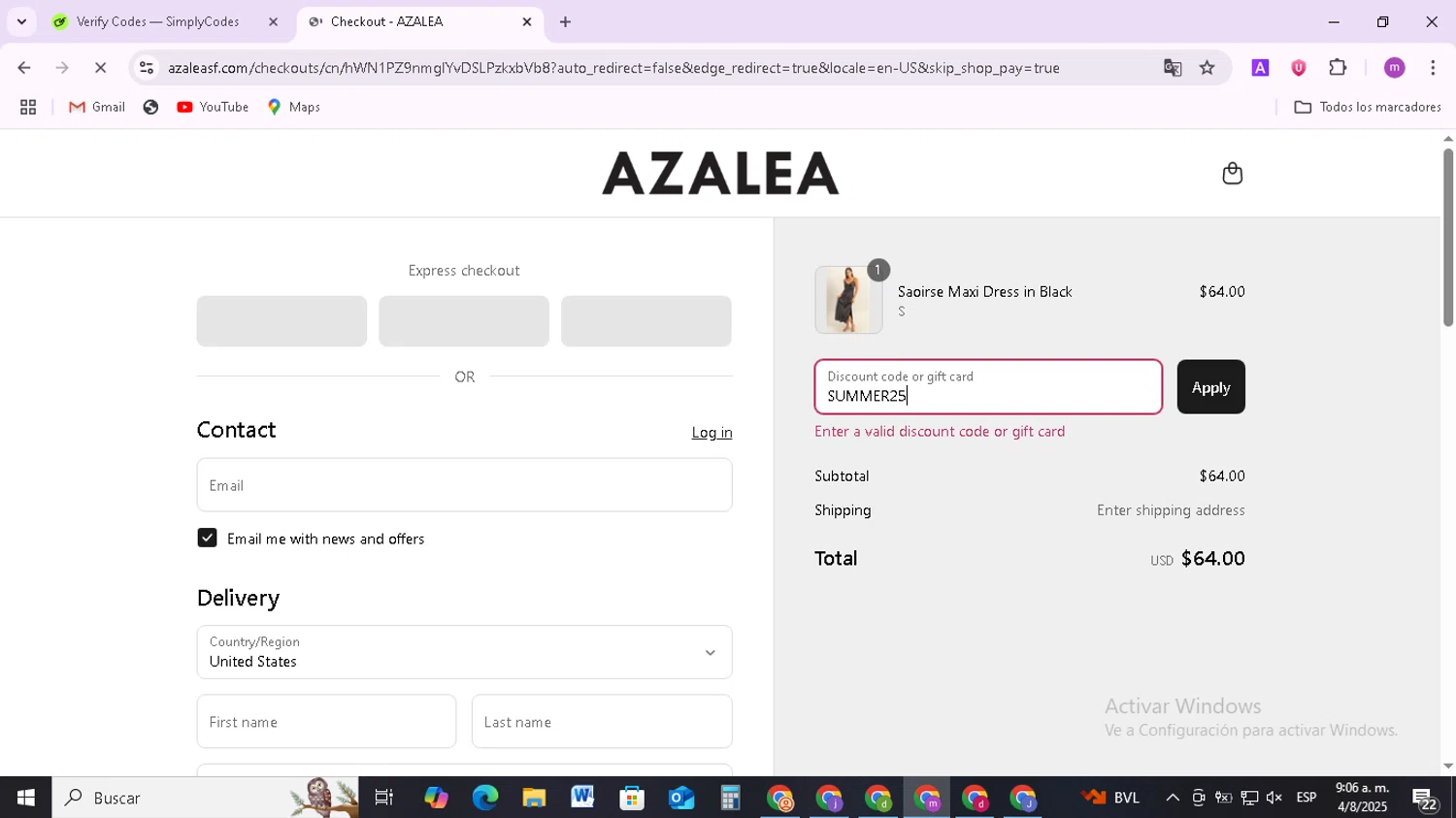The image size is (1456, 818).
Task: Bookmark this page with the star icon
Action: [x=1207, y=68]
